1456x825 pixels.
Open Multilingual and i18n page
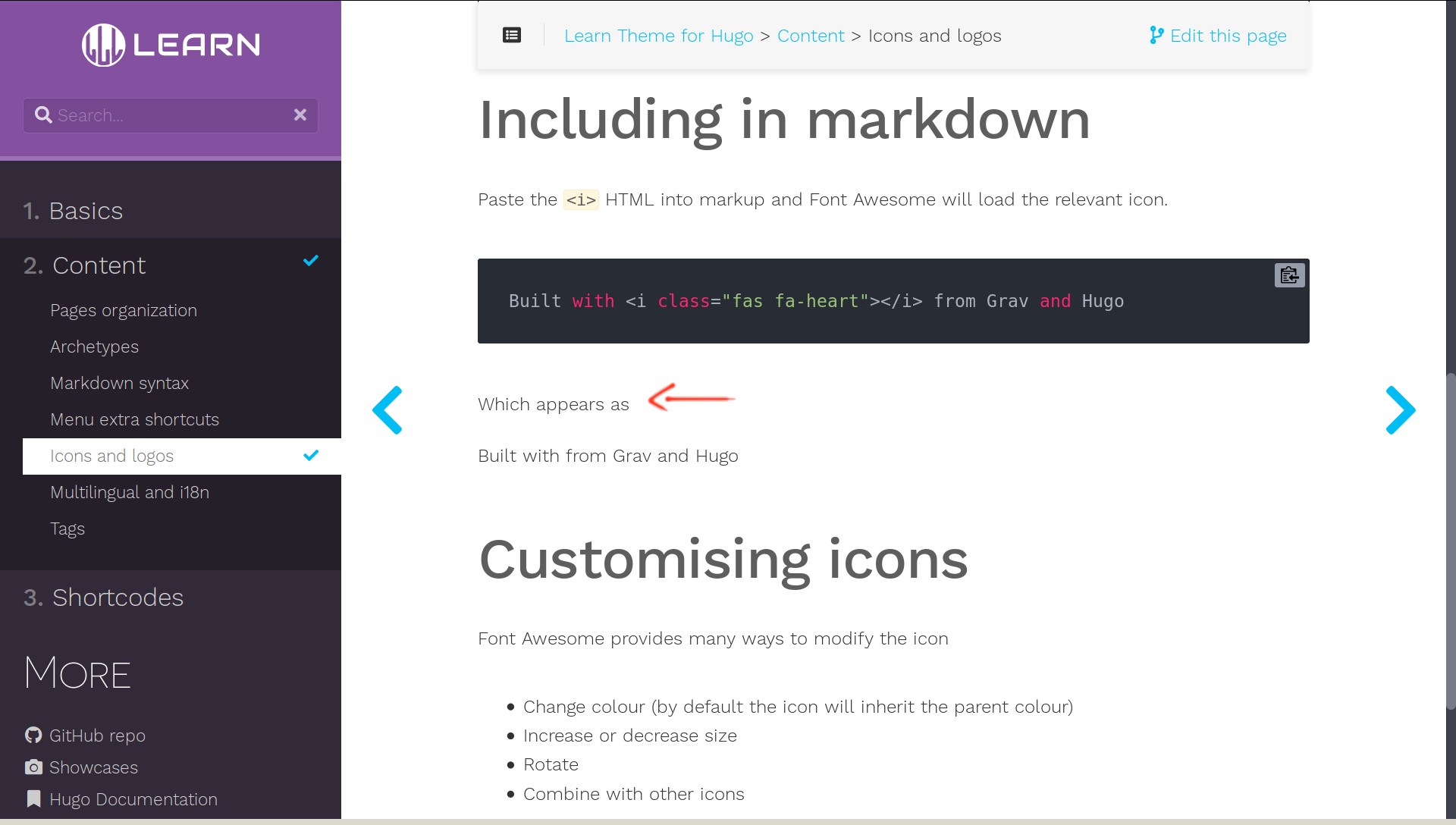[130, 492]
